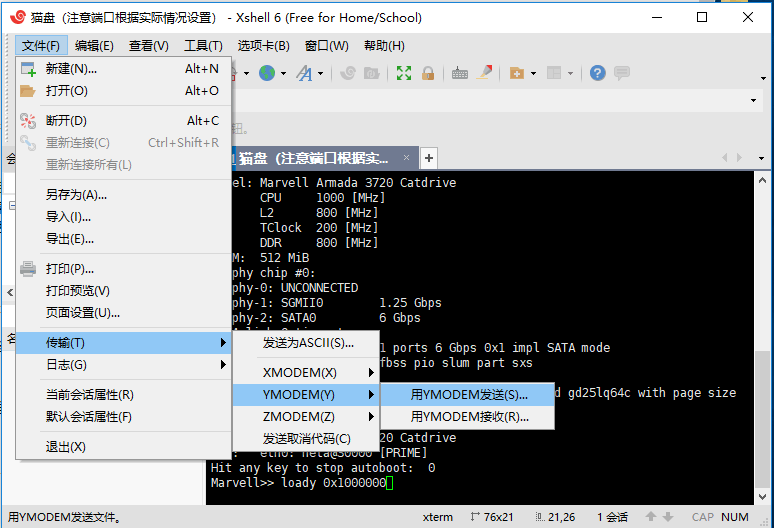Choose 用YMODEM发送(S) option

tap(469, 395)
